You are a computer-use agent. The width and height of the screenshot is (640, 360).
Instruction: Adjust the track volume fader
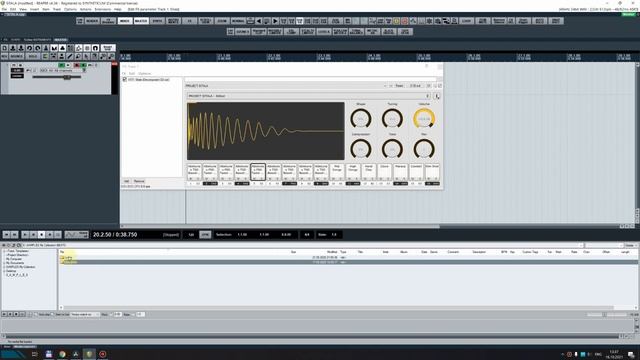pos(67,77)
